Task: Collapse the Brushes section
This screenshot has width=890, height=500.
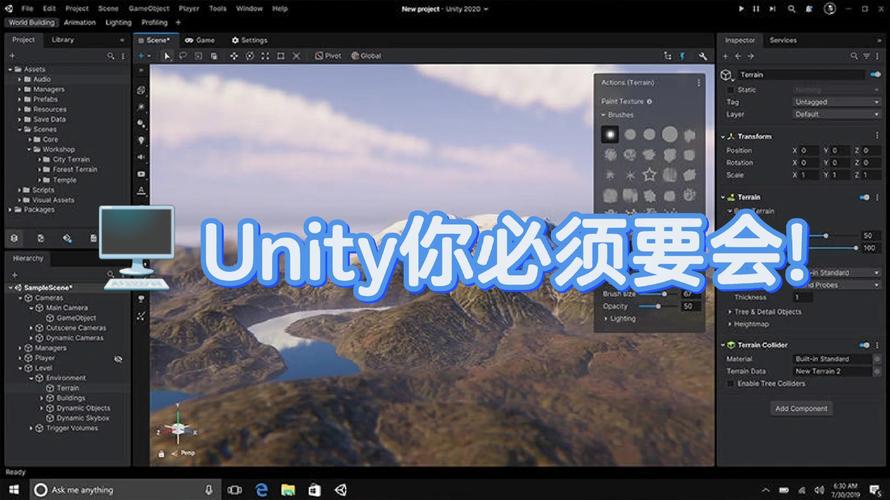Action: click(x=603, y=115)
